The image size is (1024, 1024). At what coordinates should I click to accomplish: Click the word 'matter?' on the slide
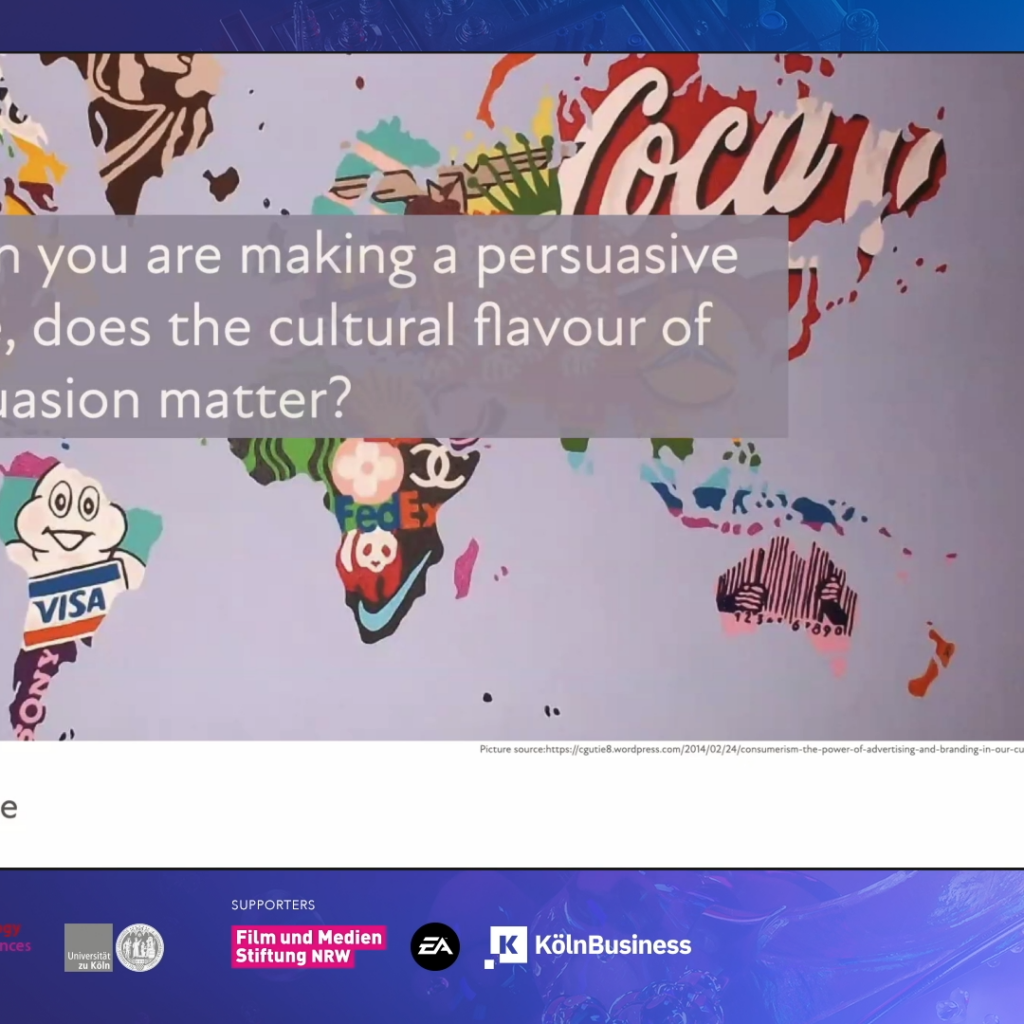point(255,398)
